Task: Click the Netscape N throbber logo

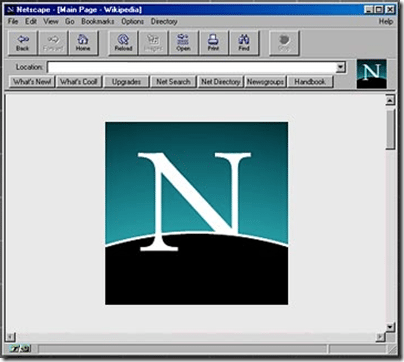Action: [x=371, y=74]
